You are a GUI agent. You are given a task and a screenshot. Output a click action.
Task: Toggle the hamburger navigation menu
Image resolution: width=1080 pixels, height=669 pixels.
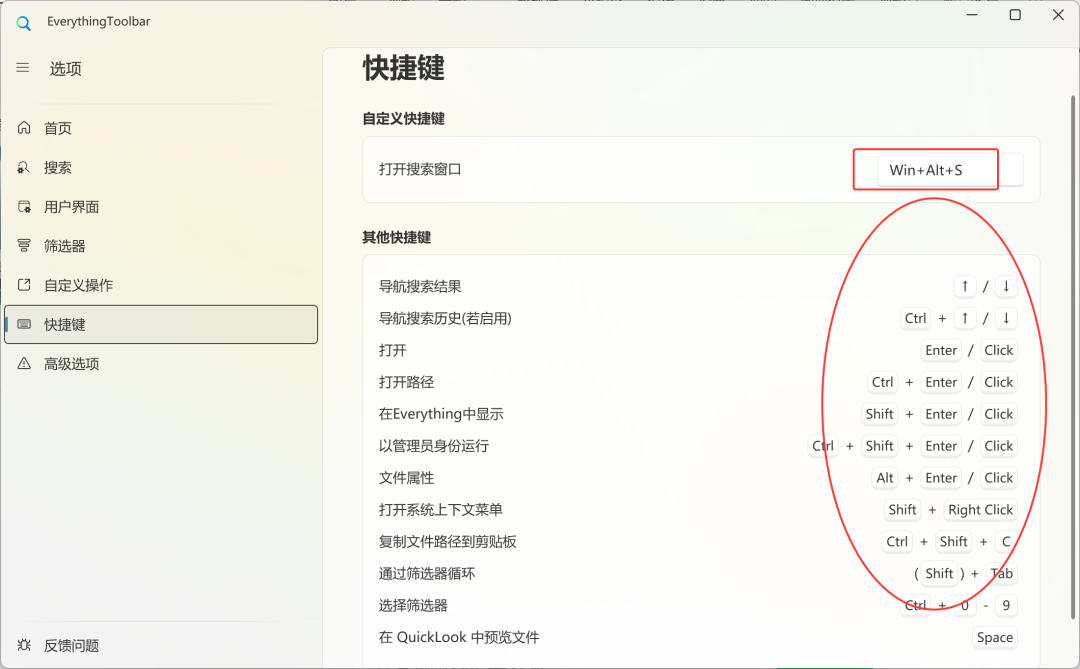point(23,68)
